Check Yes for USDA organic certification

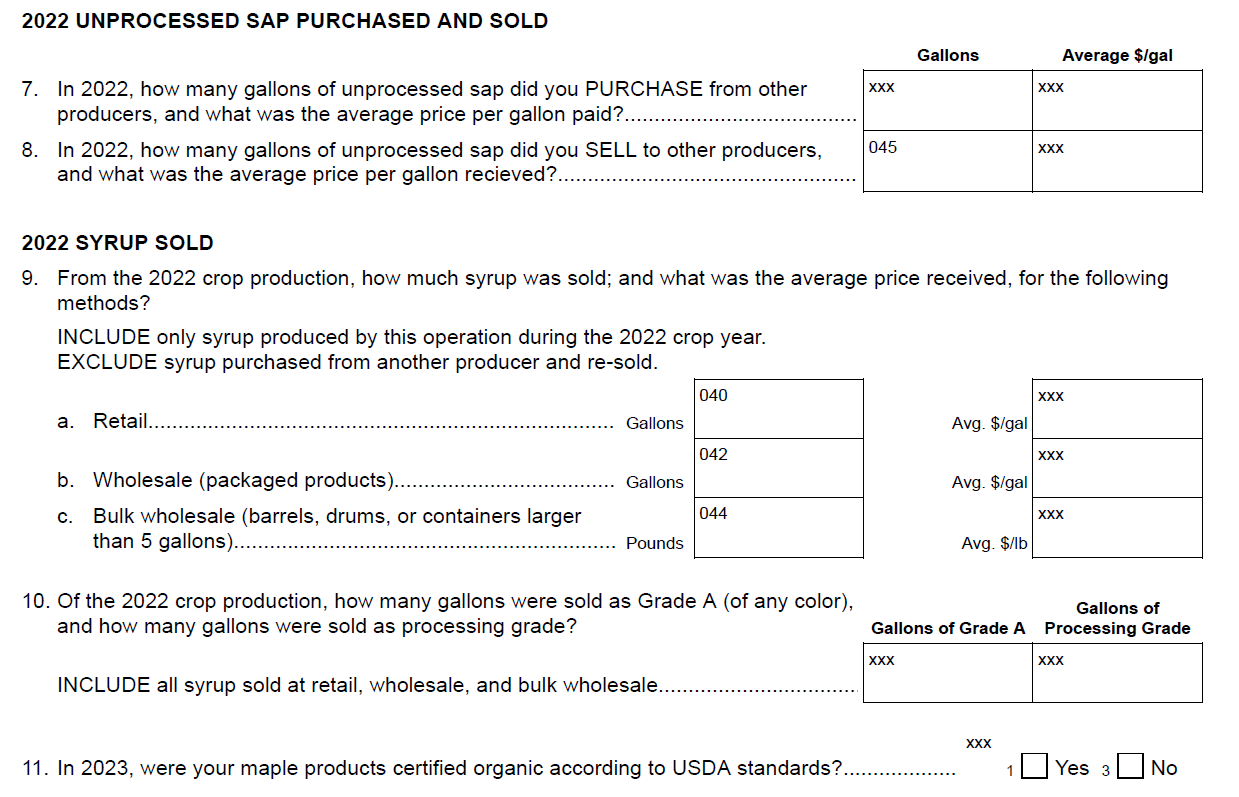[1035, 768]
